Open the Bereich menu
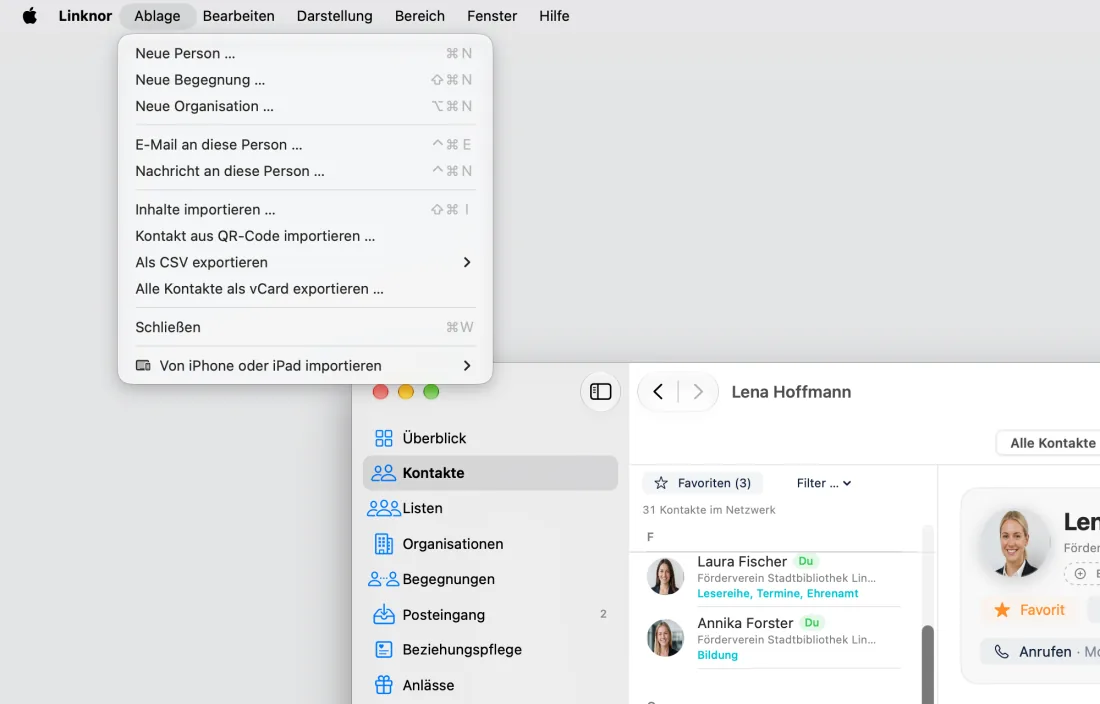The width and height of the screenshot is (1100, 704). (x=420, y=15)
